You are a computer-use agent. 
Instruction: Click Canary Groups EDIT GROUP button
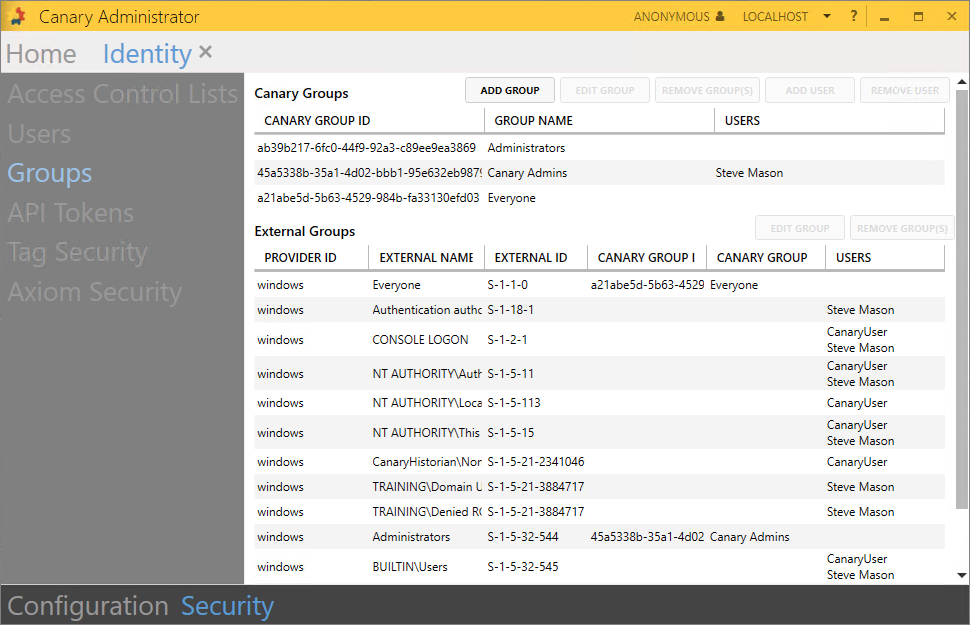[604, 90]
